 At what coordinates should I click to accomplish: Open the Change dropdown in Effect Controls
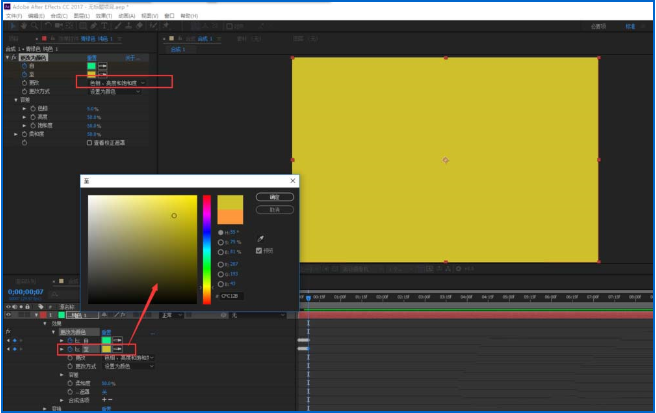(117, 82)
